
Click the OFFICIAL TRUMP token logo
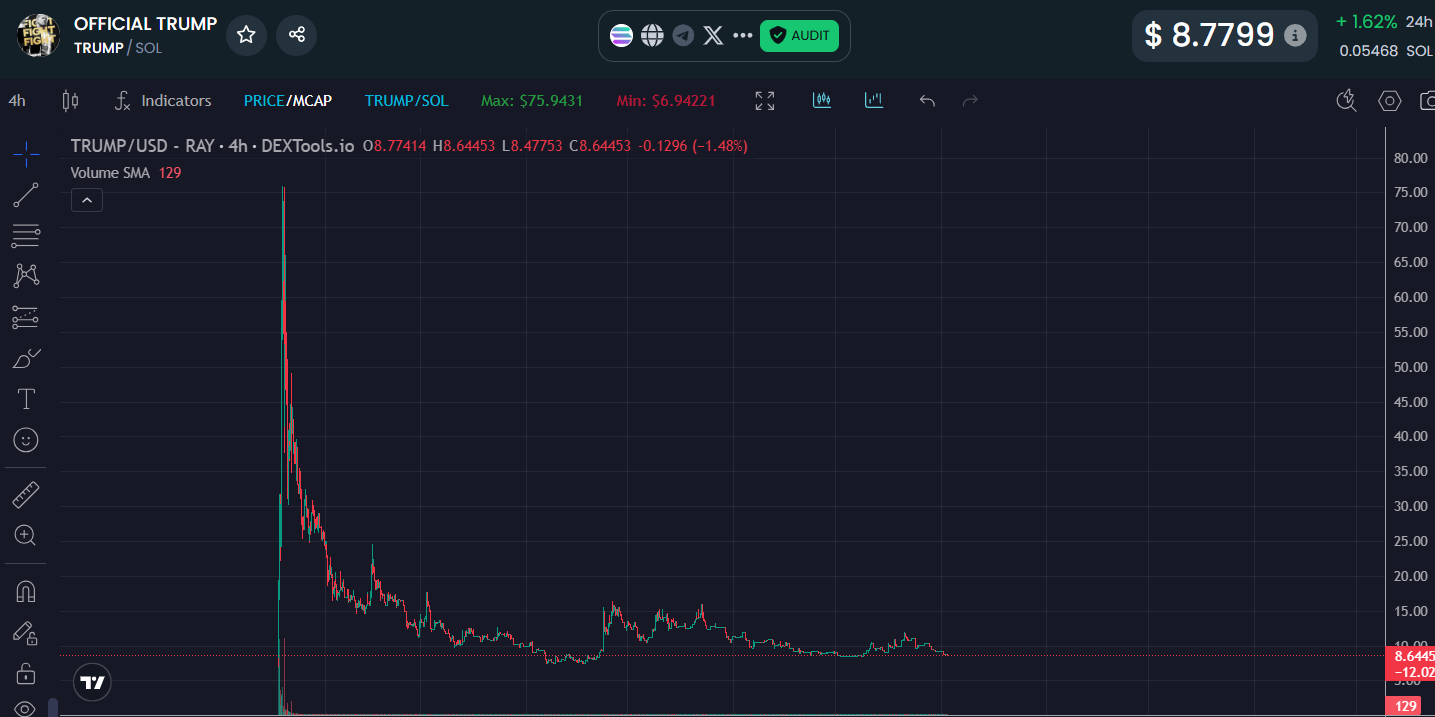[x=39, y=35]
